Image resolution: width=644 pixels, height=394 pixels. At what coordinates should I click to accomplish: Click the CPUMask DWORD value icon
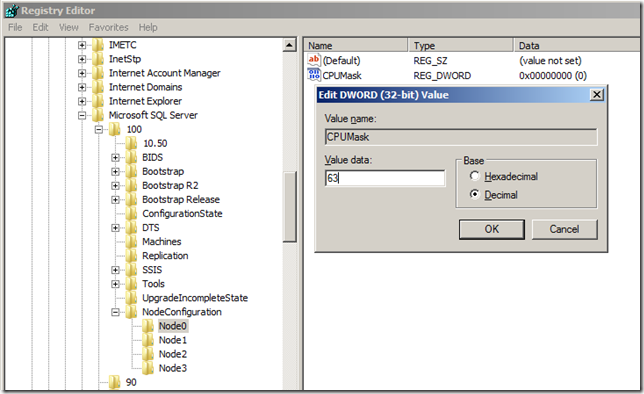click(x=314, y=75)
